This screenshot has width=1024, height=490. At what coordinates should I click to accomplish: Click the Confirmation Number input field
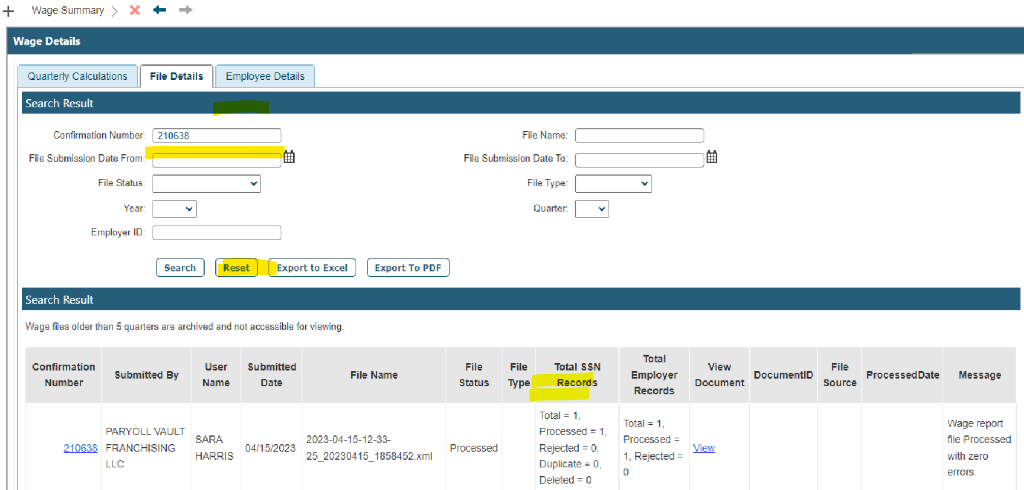(x=217, y=135)
